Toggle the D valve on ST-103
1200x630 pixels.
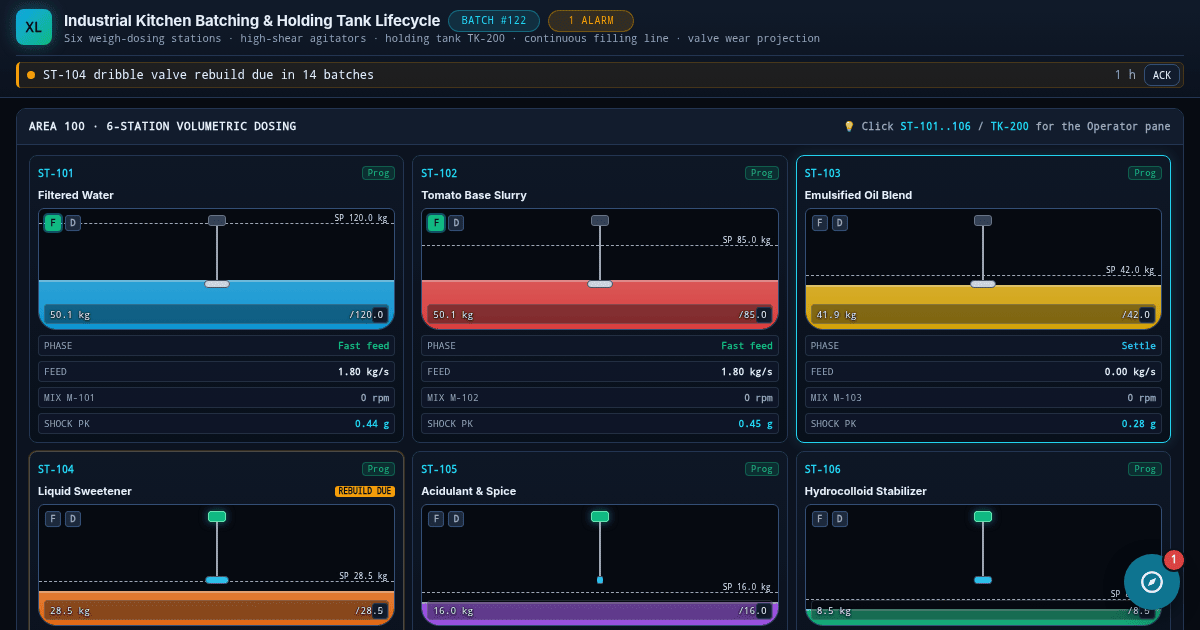pyautogui.click(x=840, y=223)
